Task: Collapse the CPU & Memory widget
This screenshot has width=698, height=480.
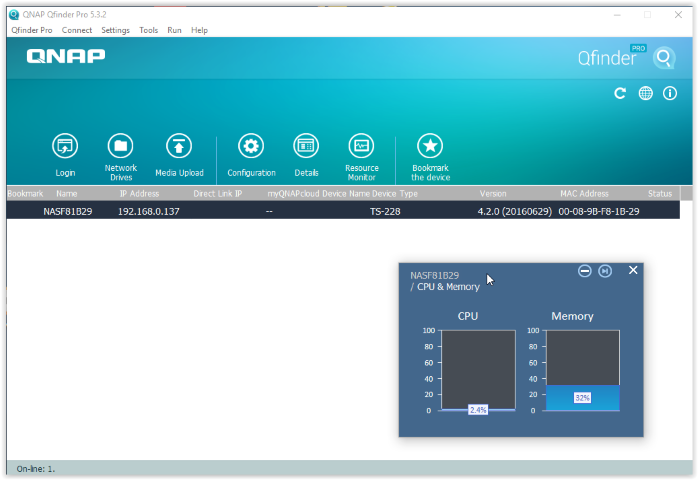Action: click(585, 271)
